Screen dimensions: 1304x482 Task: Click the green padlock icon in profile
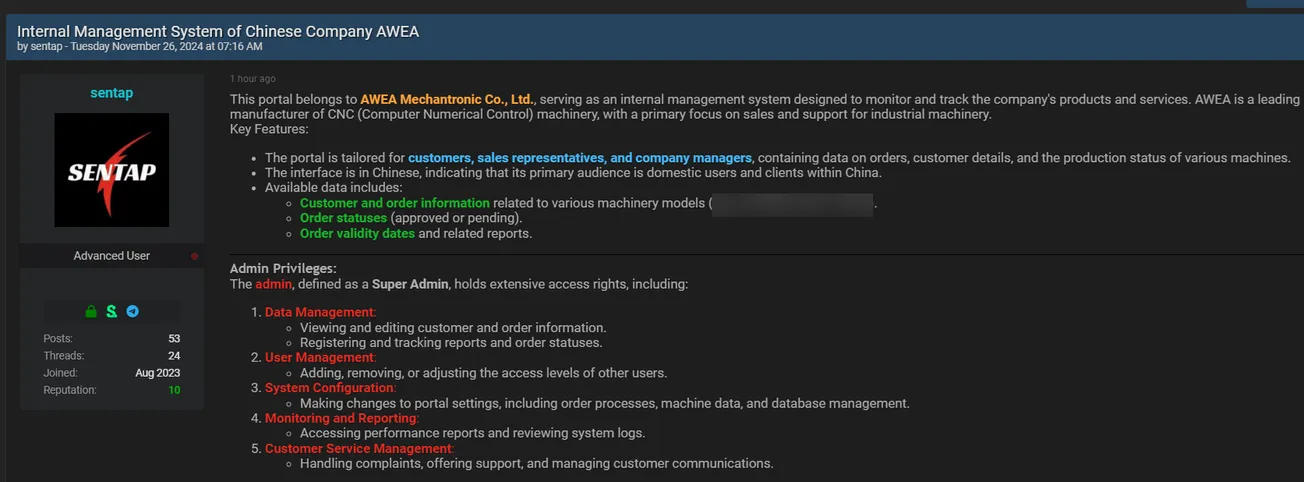91,311
